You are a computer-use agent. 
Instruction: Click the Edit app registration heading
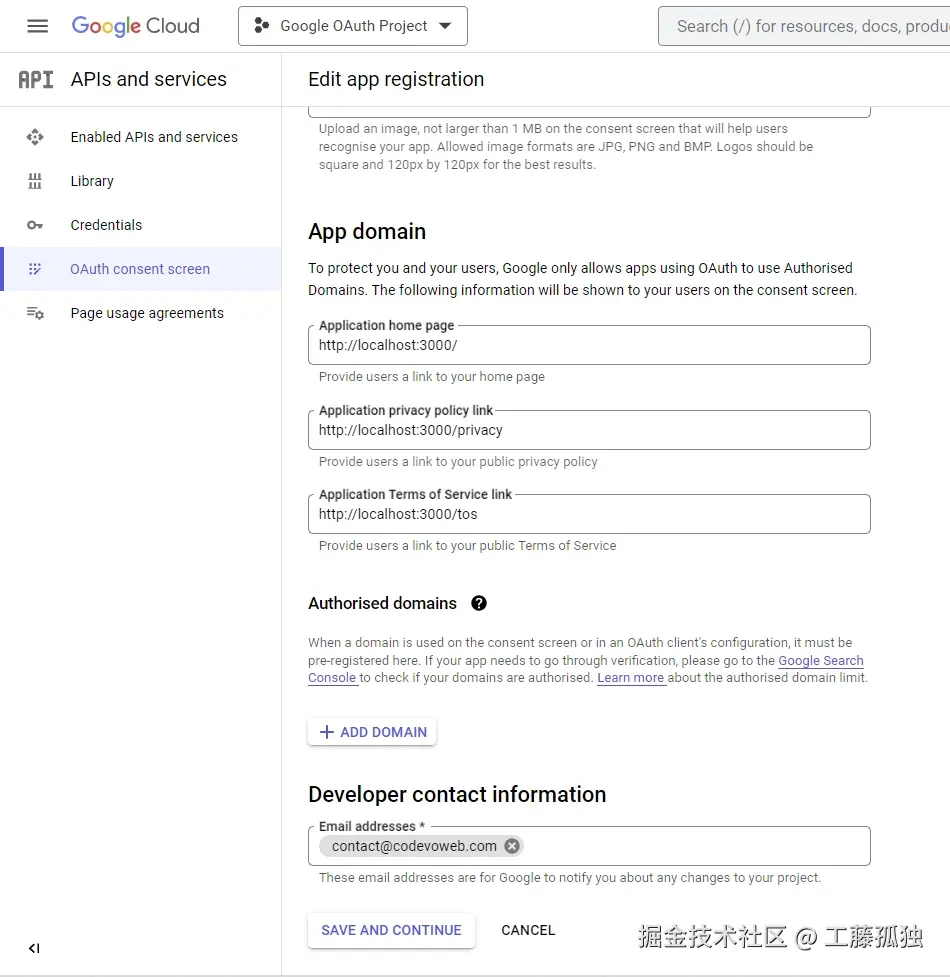coord(396,80)
